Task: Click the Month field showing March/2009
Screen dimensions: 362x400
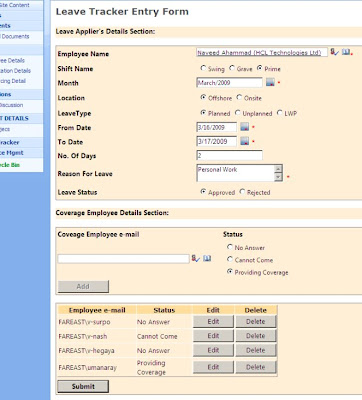Action: [229, 83]
